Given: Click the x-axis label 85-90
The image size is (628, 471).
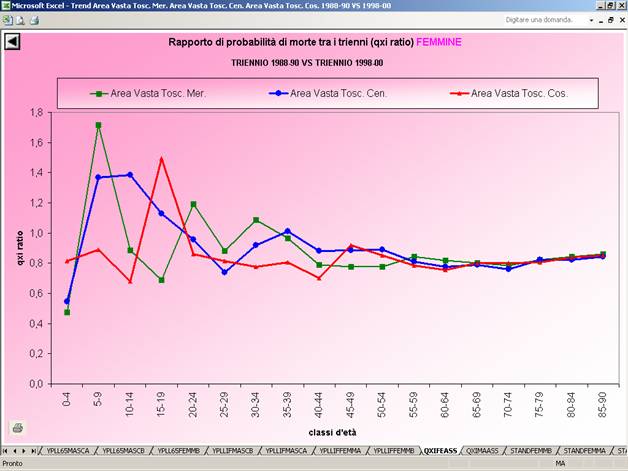Looking at the screenshot, I should 602,405.
